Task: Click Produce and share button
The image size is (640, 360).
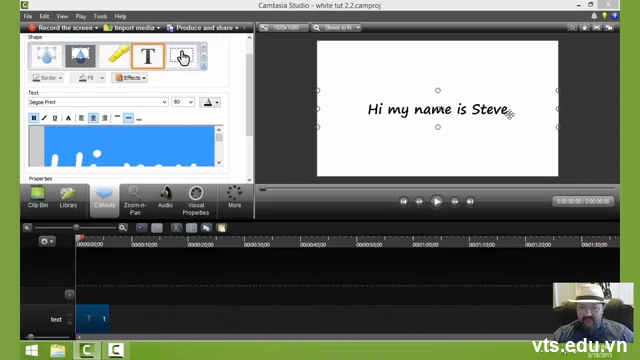Action: click(202, 28)
